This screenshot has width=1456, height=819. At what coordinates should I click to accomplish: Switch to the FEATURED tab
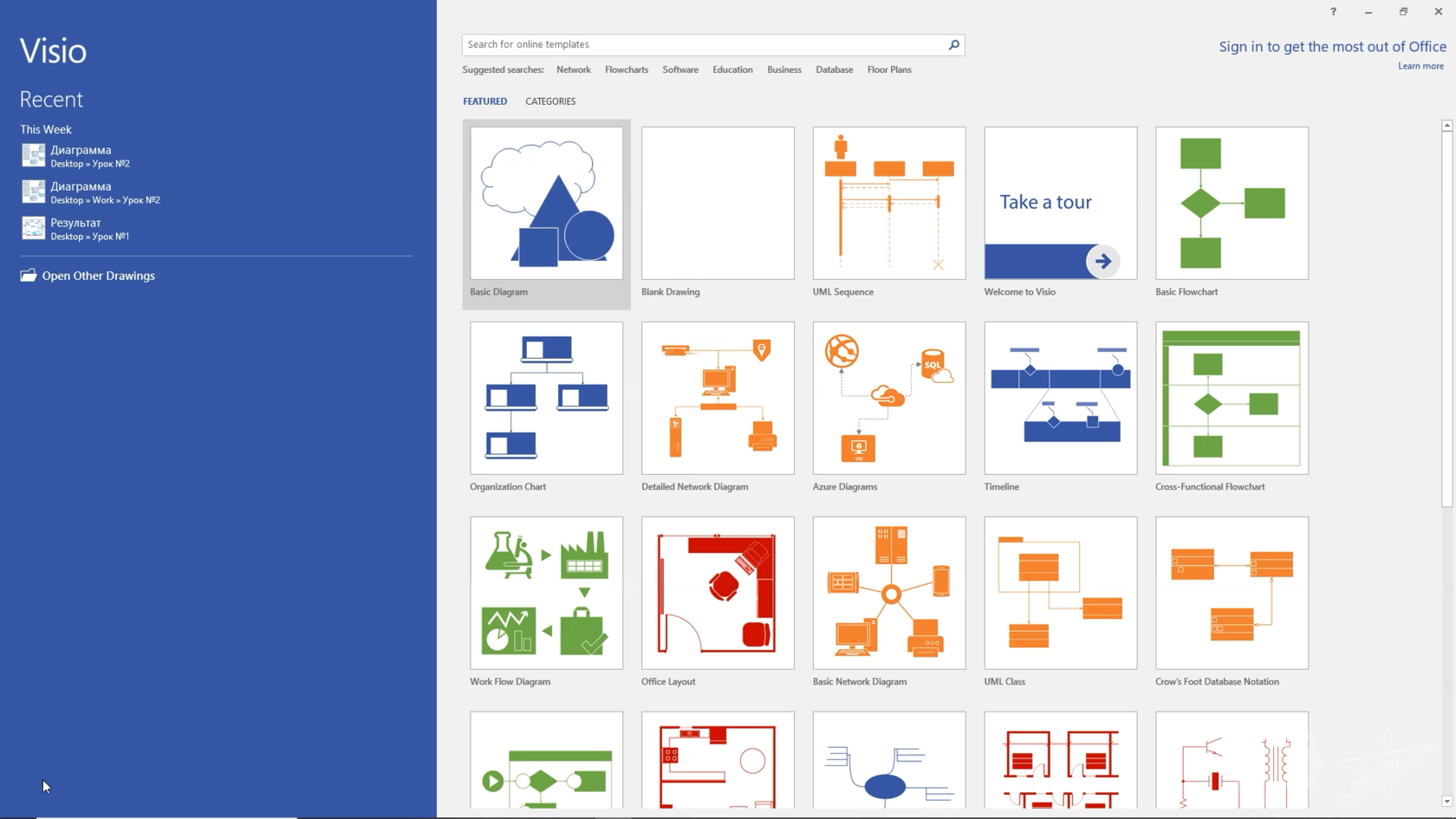pyautogui.click(x=484, y=101)
